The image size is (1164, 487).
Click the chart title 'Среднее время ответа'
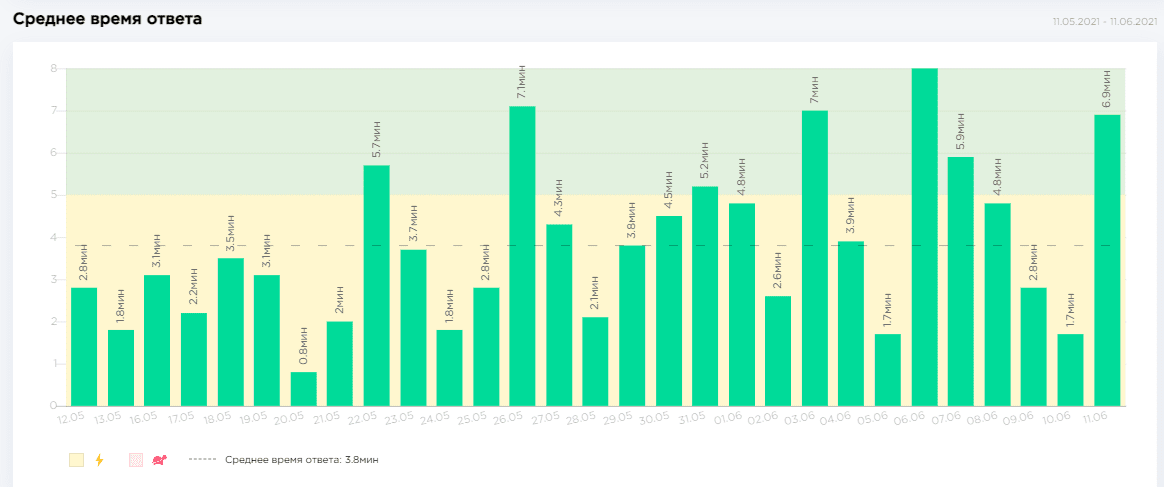[107, 20]
